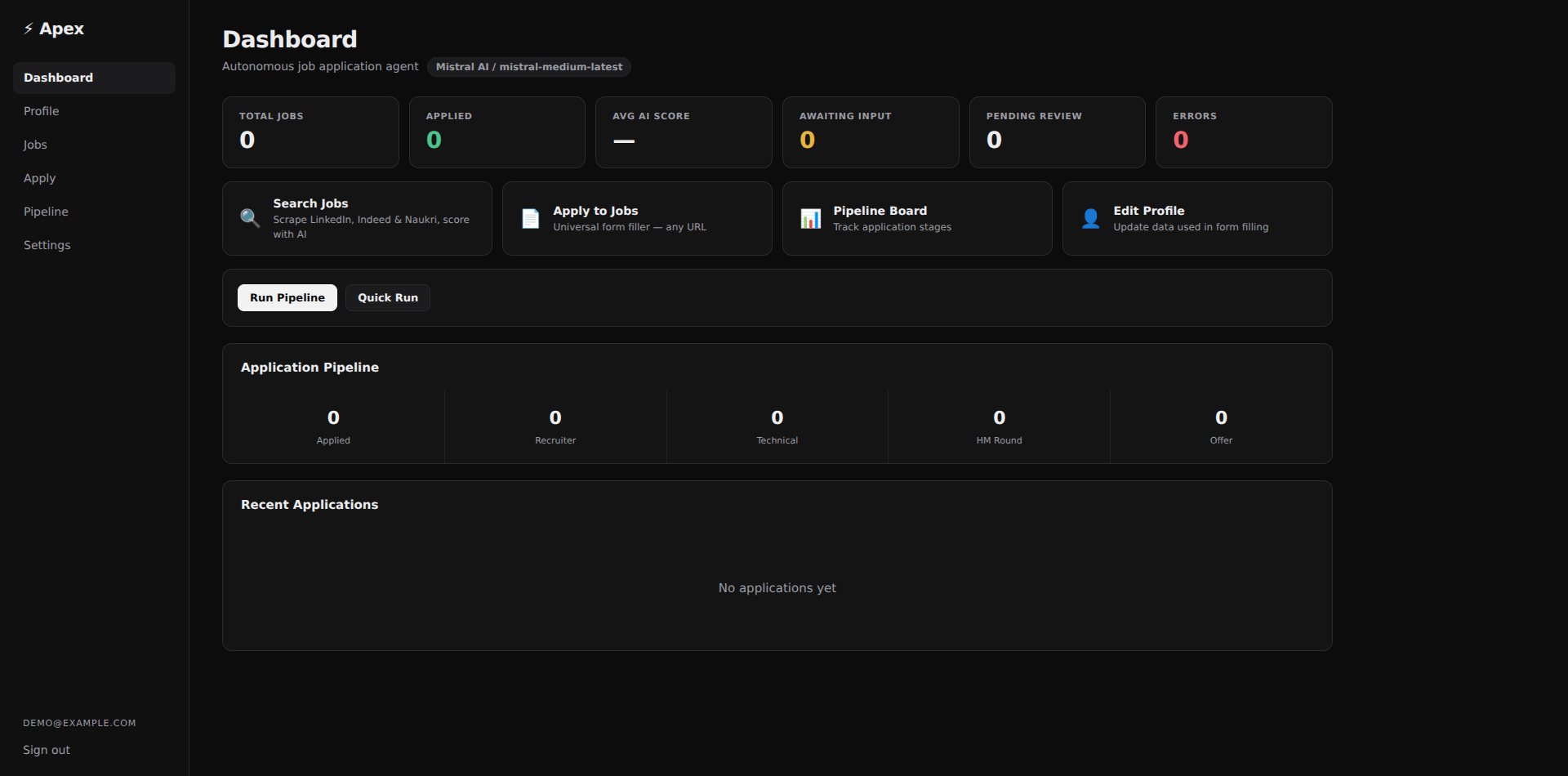Click the Mistral AI model badge
The image size is (1568, 776).
[x=529, y=67]
